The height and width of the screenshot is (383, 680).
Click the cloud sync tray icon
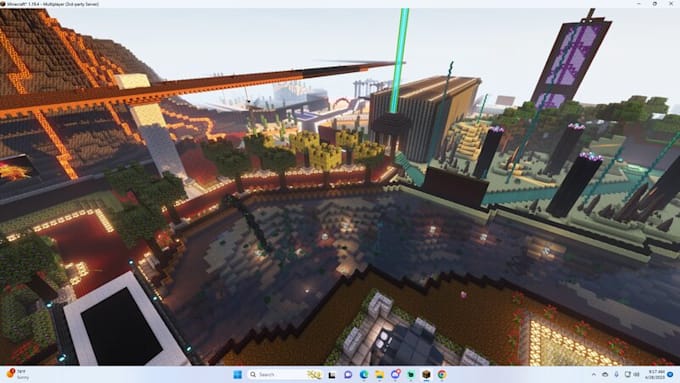605,374
